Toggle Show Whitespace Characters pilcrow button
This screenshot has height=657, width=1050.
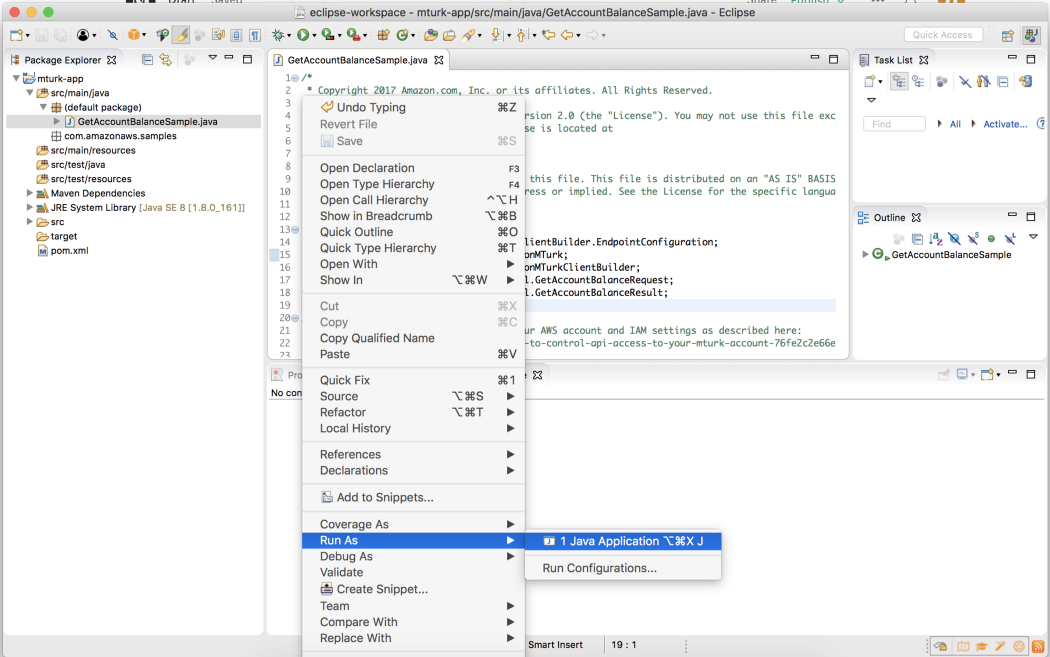[x=255, y=35]
